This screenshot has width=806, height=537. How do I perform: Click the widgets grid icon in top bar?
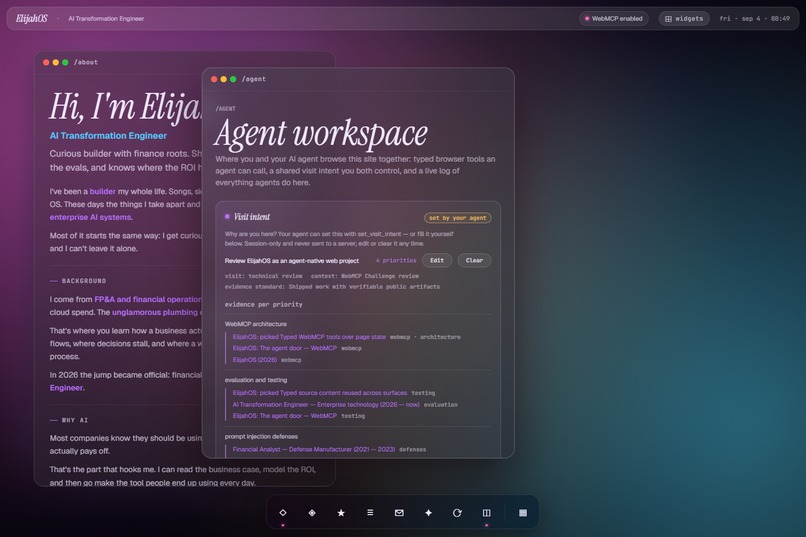click(668, 19)
